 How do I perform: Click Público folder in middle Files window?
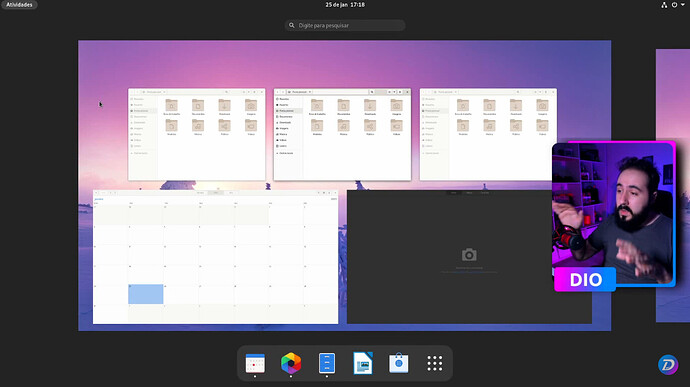(370, 127)
